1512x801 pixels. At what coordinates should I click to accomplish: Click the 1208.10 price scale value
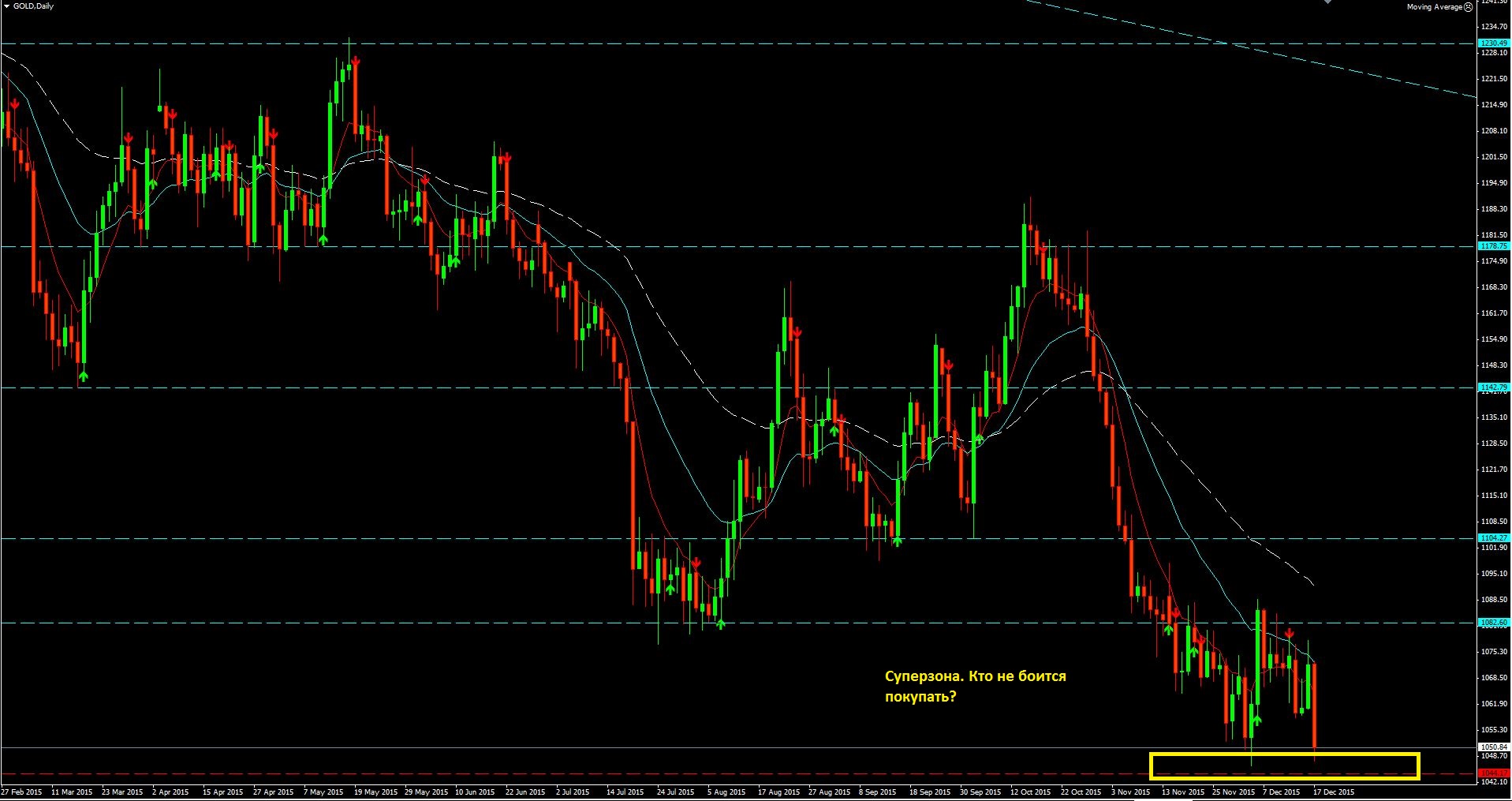pyautogui.click(x=1495, y=131)
